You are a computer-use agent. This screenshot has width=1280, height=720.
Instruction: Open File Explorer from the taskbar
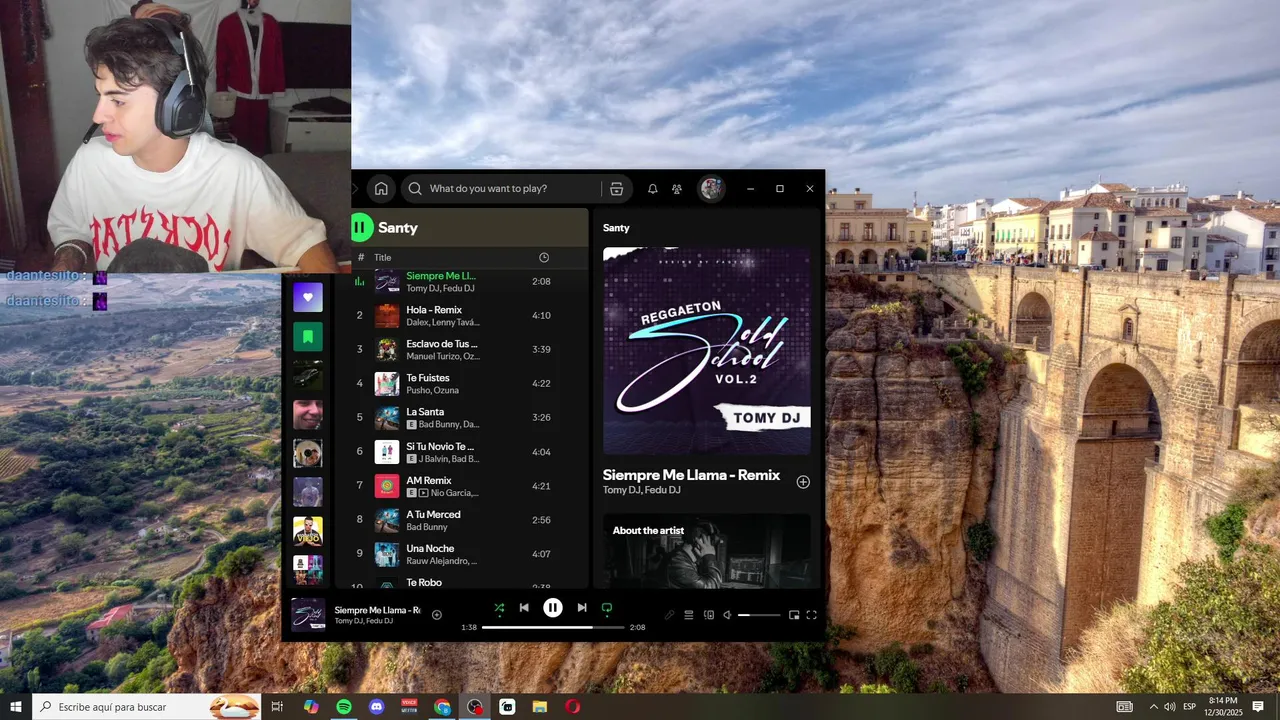pyautogui.click(x=540, y=707)
